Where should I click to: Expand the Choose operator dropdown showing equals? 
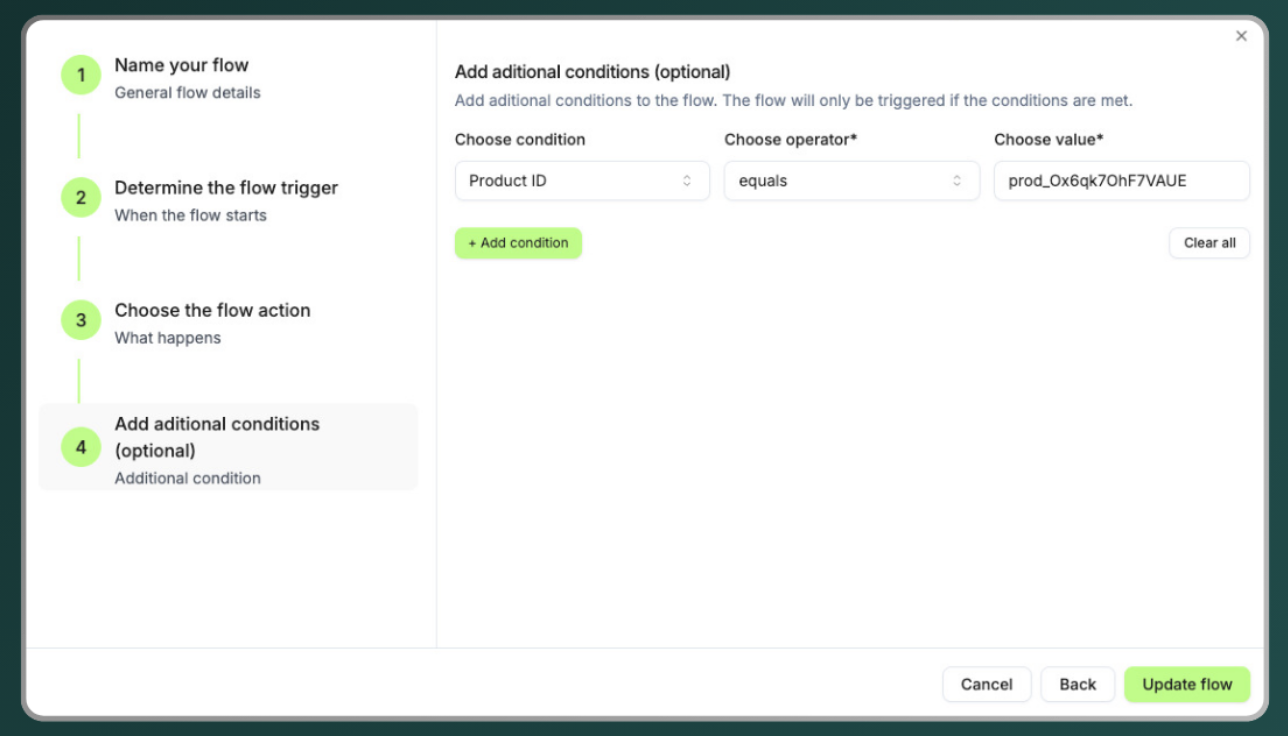(x=851, y=181)
